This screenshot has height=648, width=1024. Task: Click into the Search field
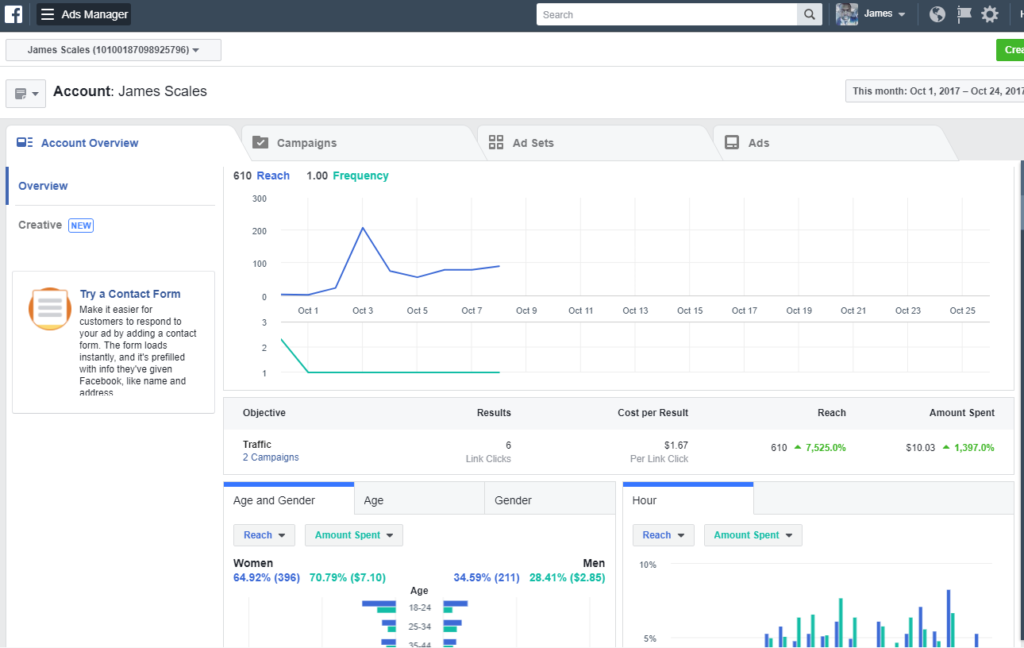click(x=667, y=14)
